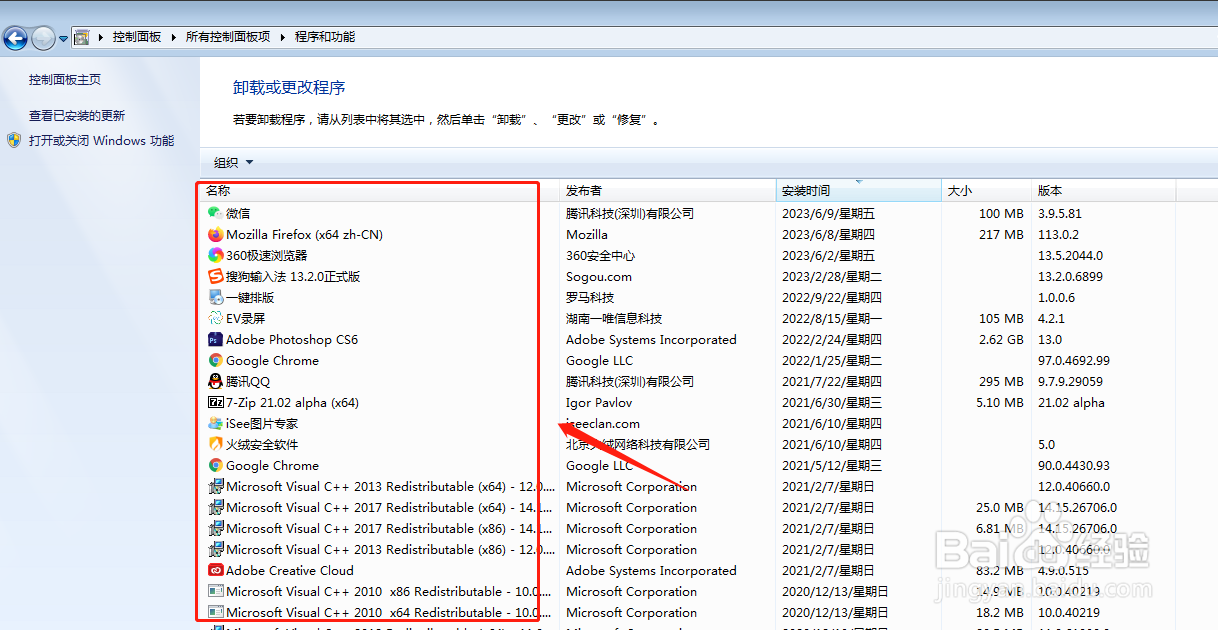
Task: Click the 7-Zip program icon
Action: (215, 402)
